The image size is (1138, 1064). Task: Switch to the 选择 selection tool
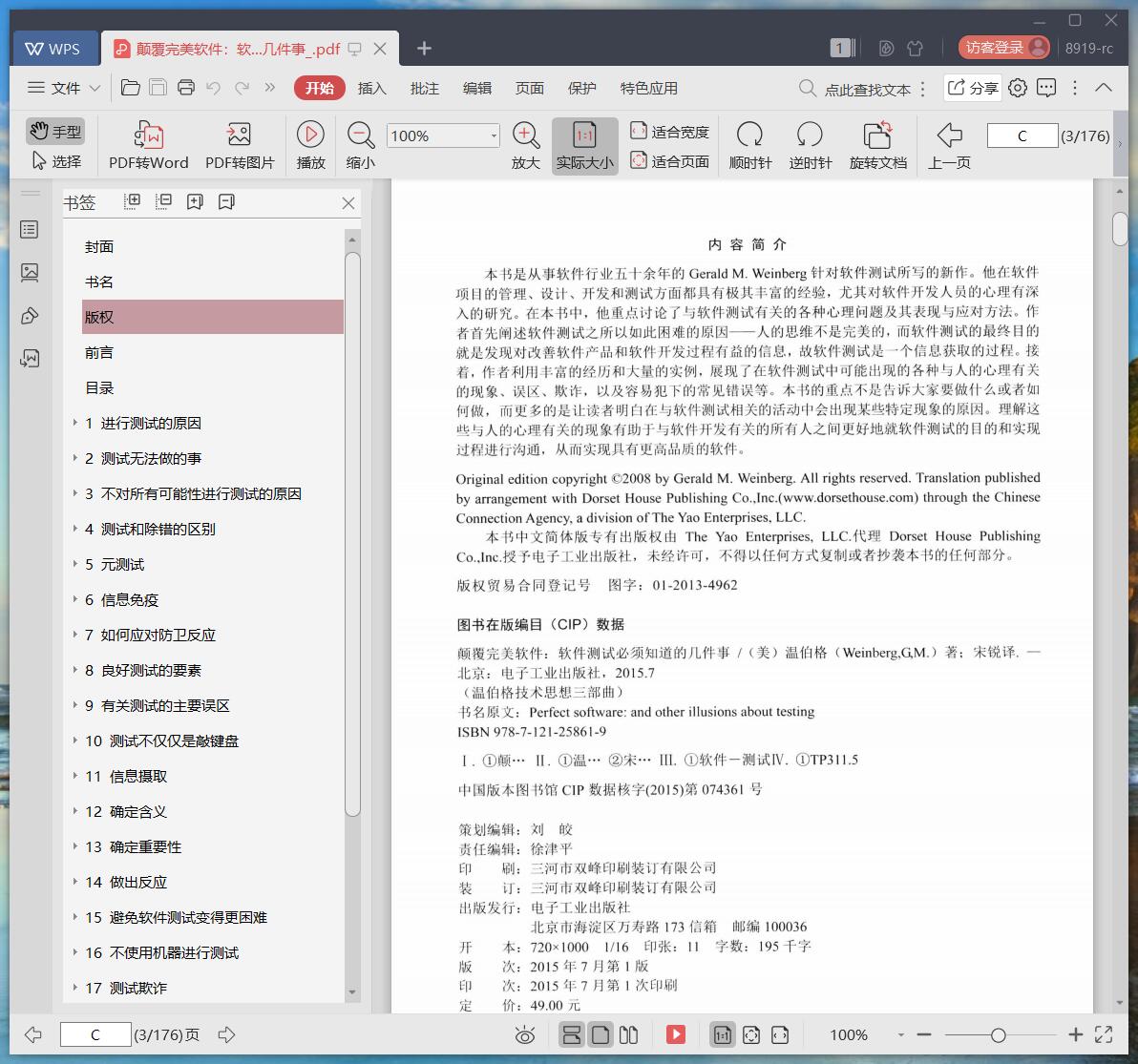point(56,161)
